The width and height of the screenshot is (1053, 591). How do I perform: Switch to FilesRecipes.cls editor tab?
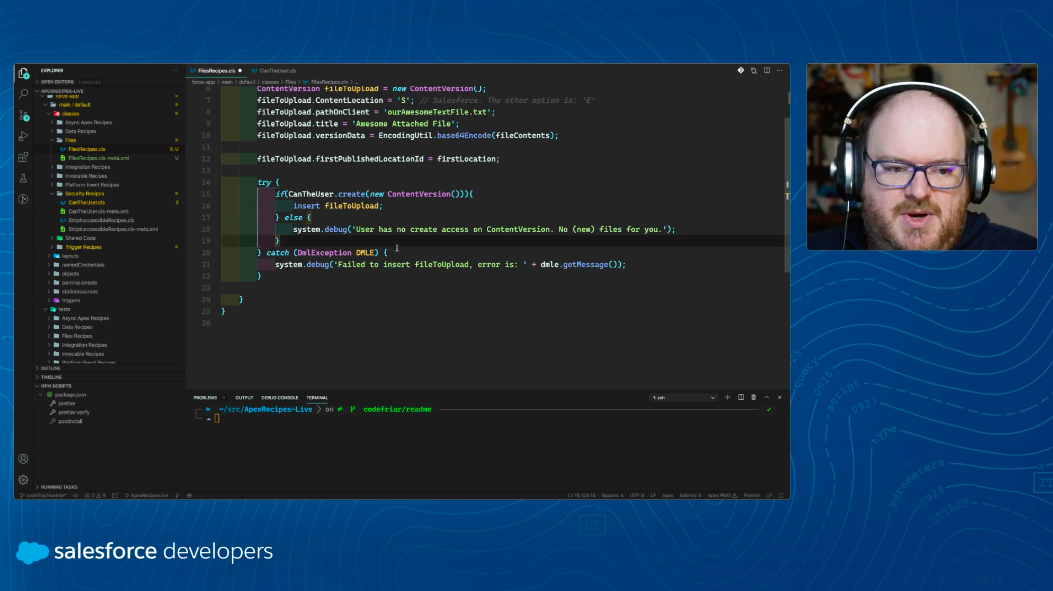tap(216, 71)
